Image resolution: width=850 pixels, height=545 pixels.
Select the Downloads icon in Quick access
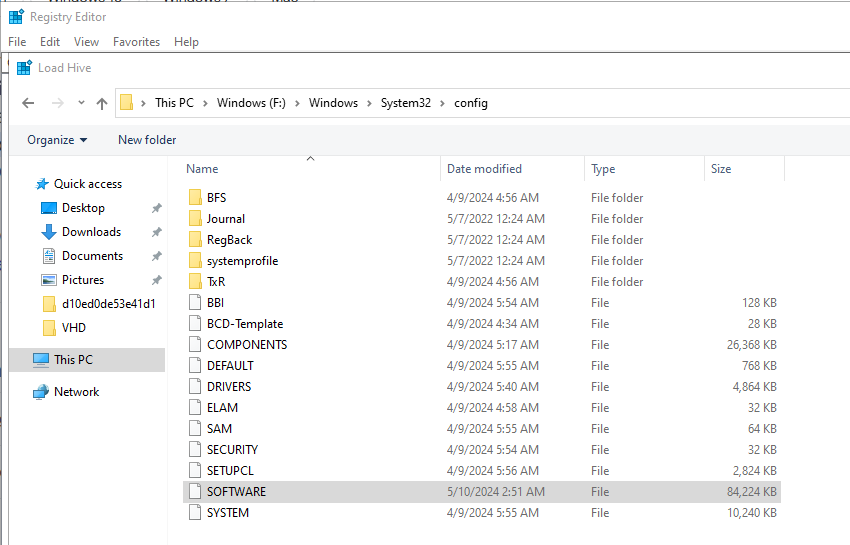click(49, 232)
